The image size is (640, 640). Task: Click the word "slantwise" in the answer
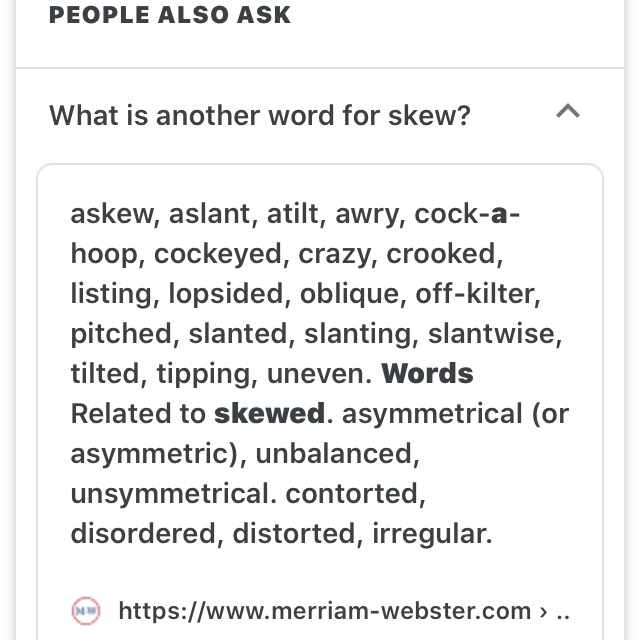[492, 333]
